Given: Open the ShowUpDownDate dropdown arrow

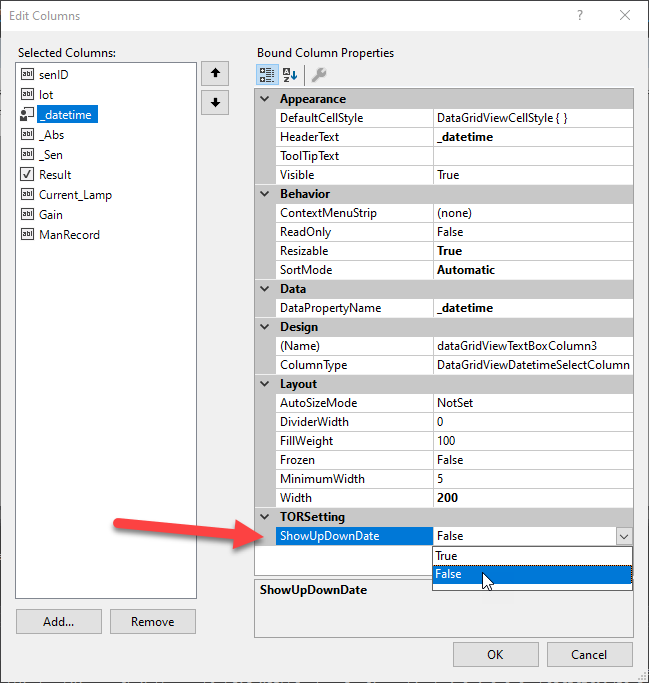Looking at the screenshot, I should coord(624,536).
